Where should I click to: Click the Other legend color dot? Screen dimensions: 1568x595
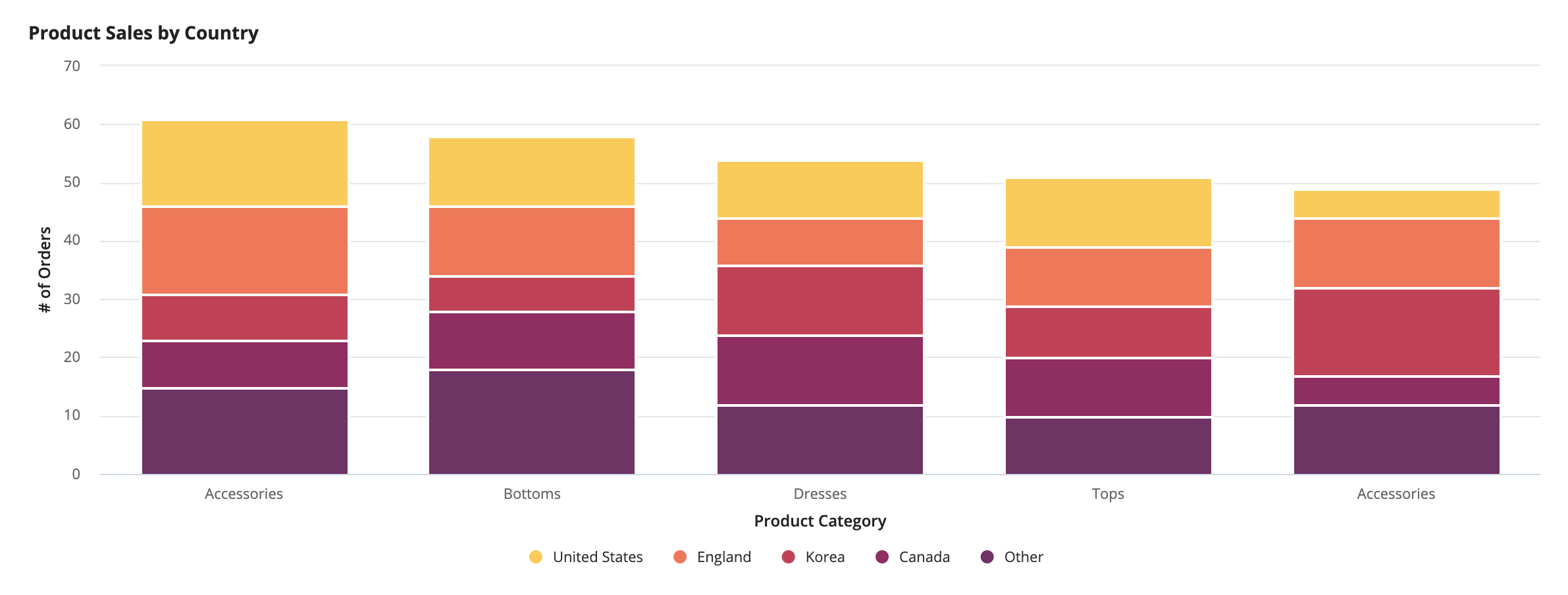(987, 557)
